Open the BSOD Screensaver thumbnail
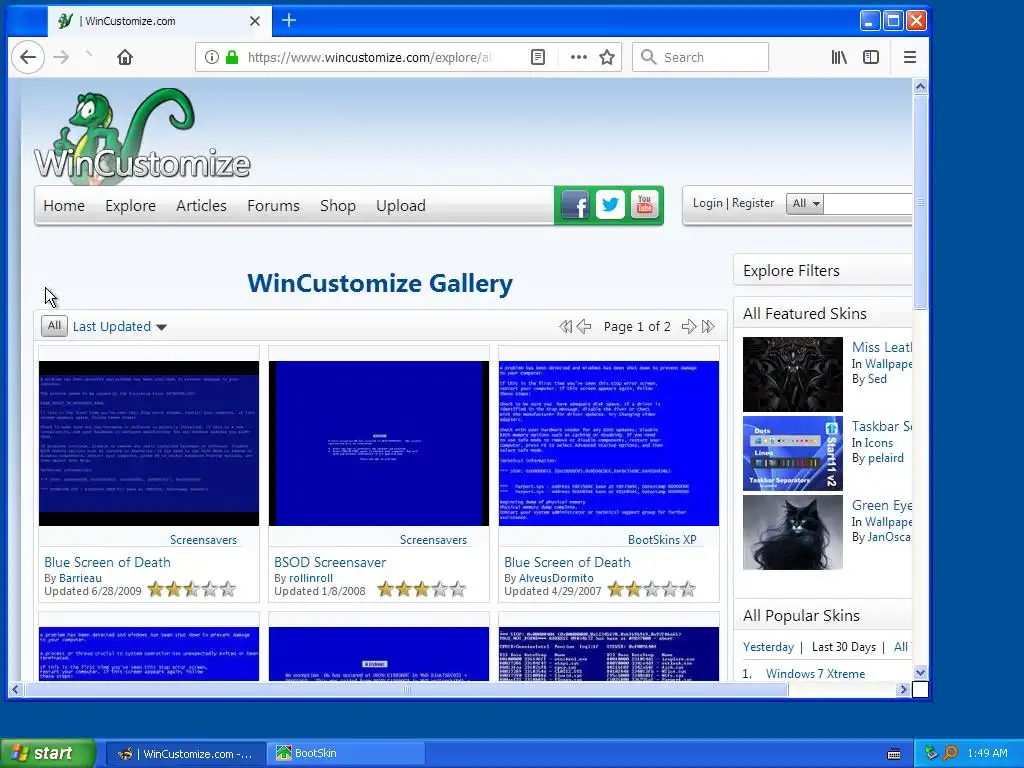The image size is (1024, 768). [379, 443]
